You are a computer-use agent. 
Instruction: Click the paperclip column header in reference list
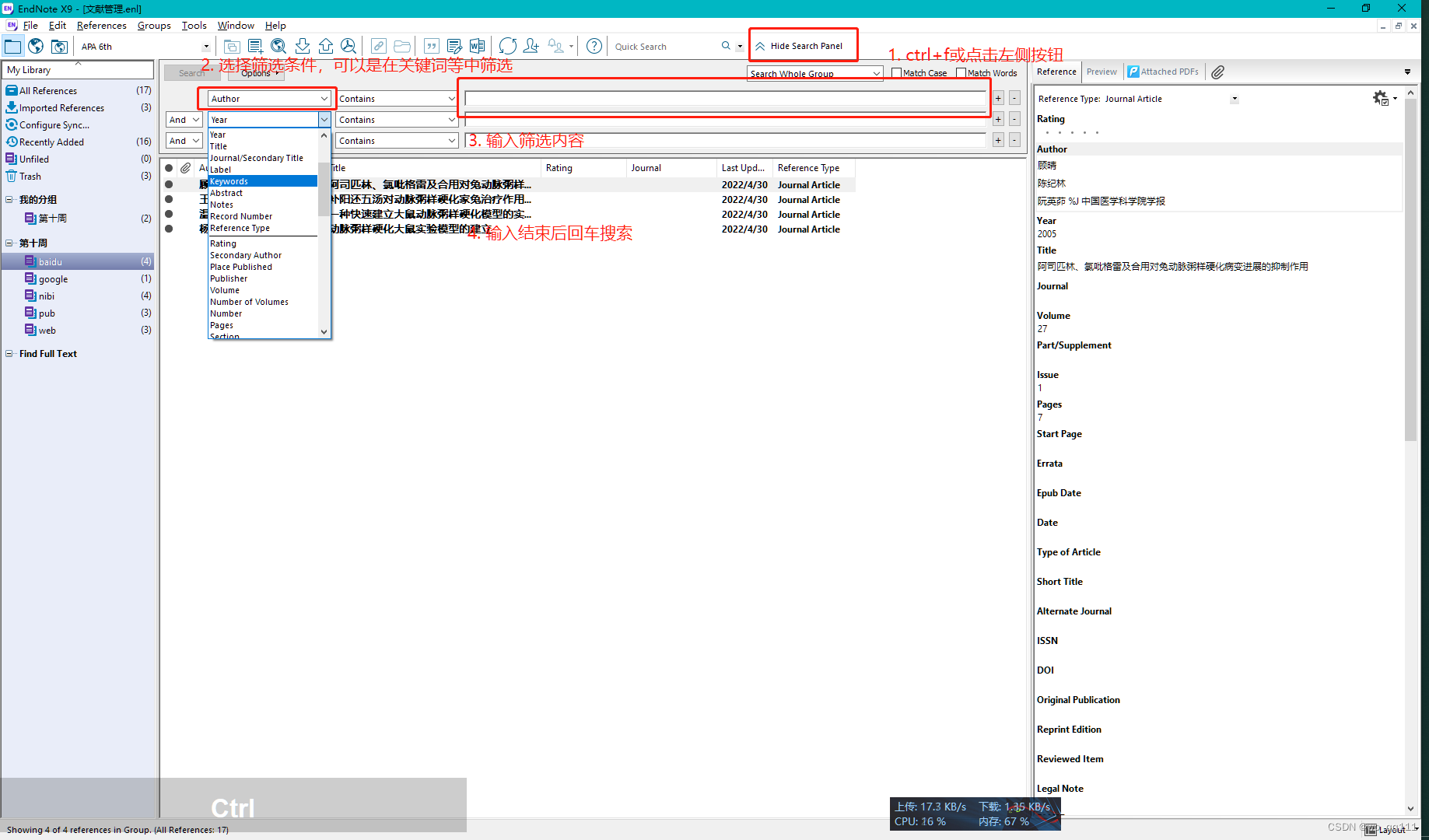pyautogui.click(x=185, y=168)
